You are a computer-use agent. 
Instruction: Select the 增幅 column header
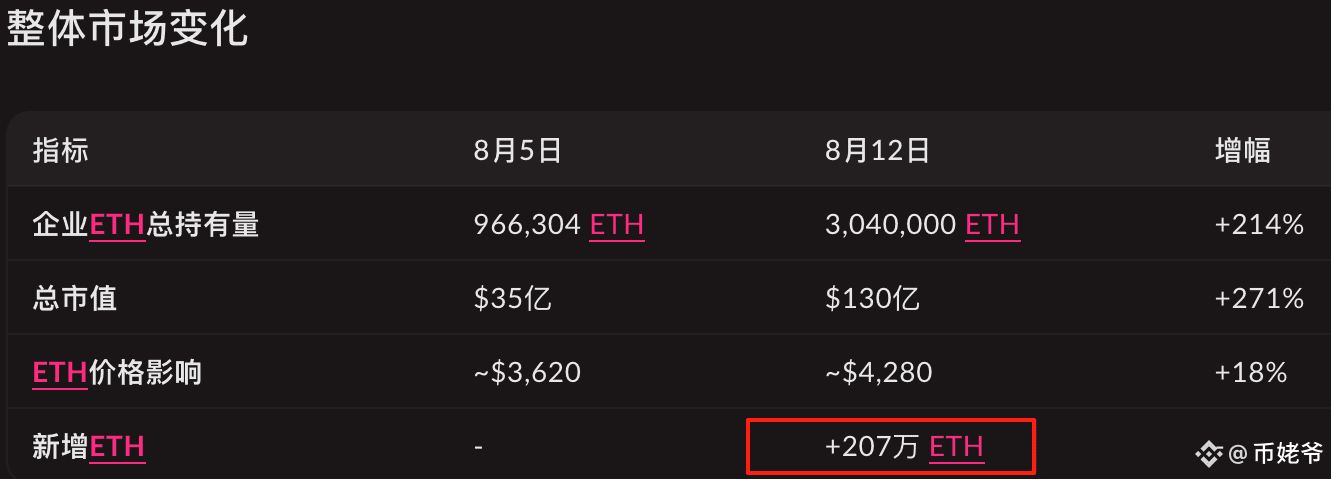[1243, 151]
